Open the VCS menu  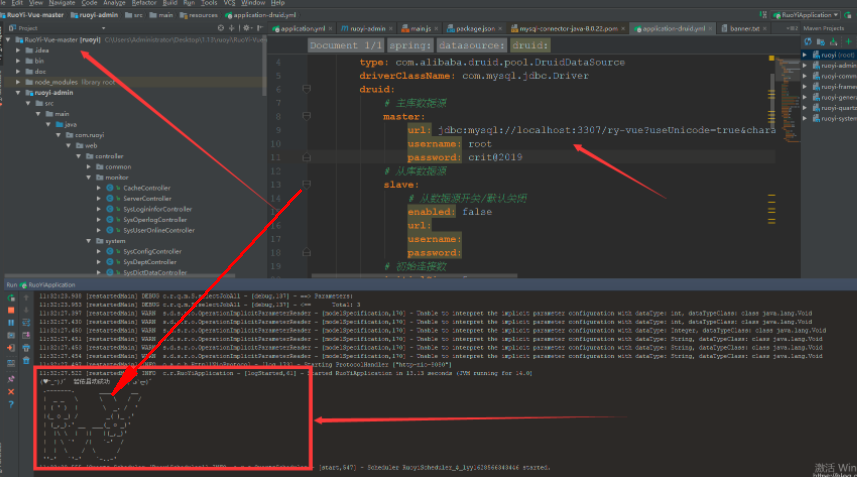pos(229,3)
